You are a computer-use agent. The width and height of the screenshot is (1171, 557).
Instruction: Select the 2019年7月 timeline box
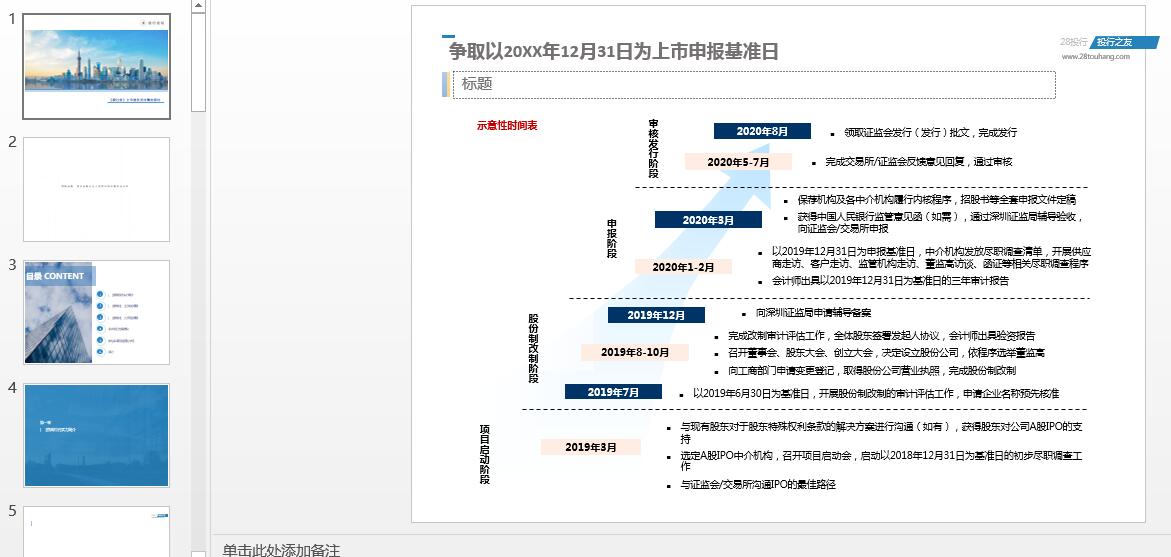pyautogui.click(x=613, y=392)
